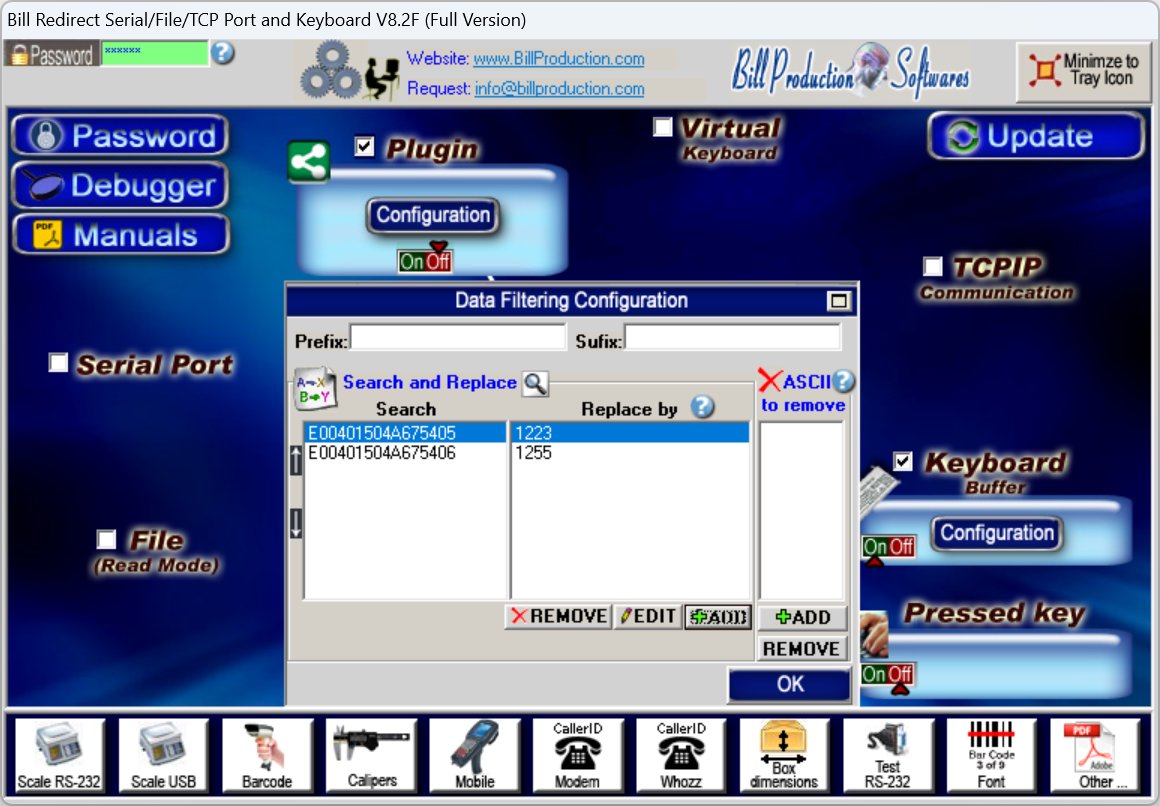Open the CallerID Modem icon
This screenshot has height=806, width=1160.
[578, 755]
